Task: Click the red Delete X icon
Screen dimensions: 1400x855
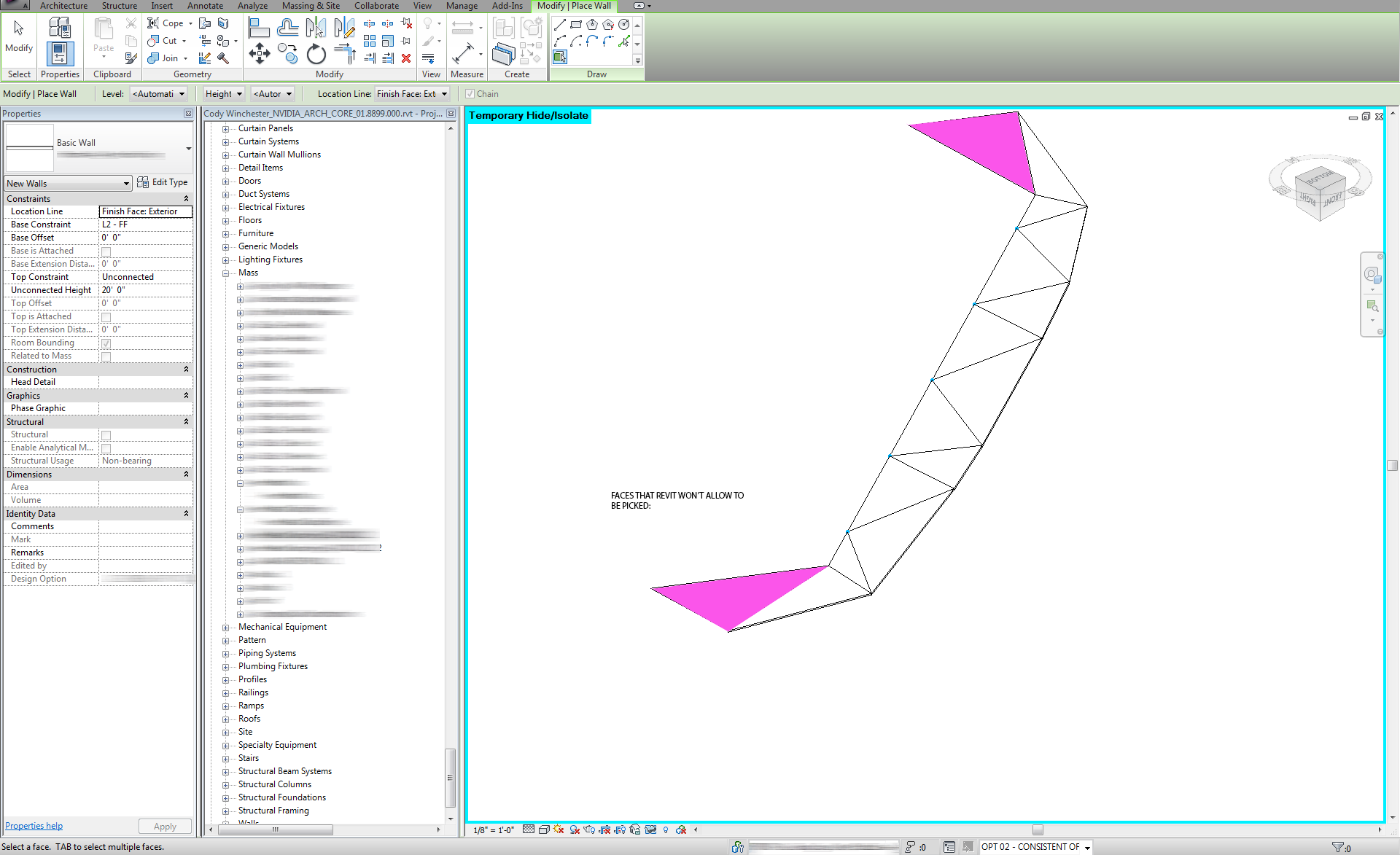Action: pyautogui.click(x=406, y=58)
